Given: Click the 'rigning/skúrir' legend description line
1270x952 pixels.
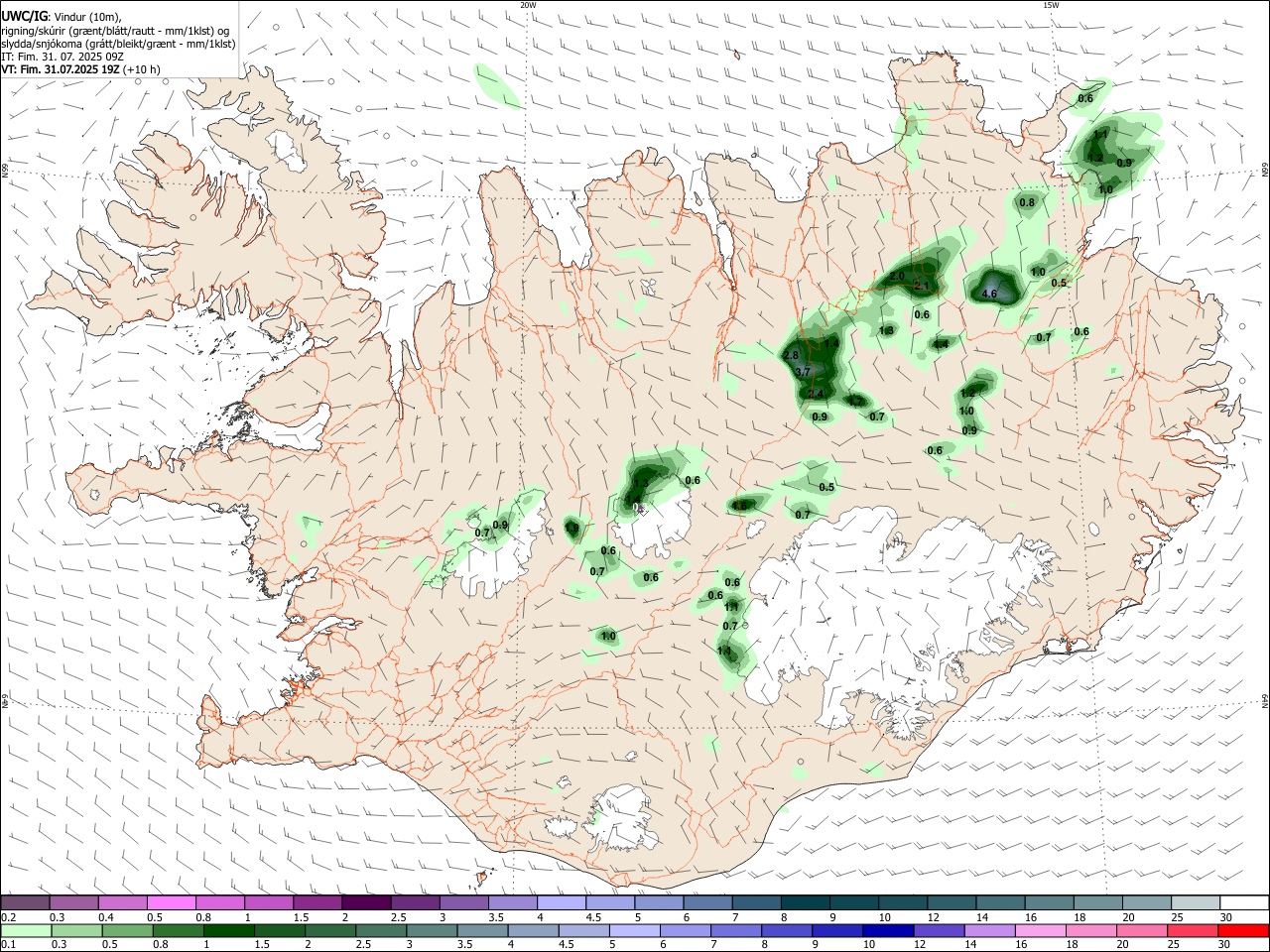Looking at the screenshot, I should click(x=115, y=30).
